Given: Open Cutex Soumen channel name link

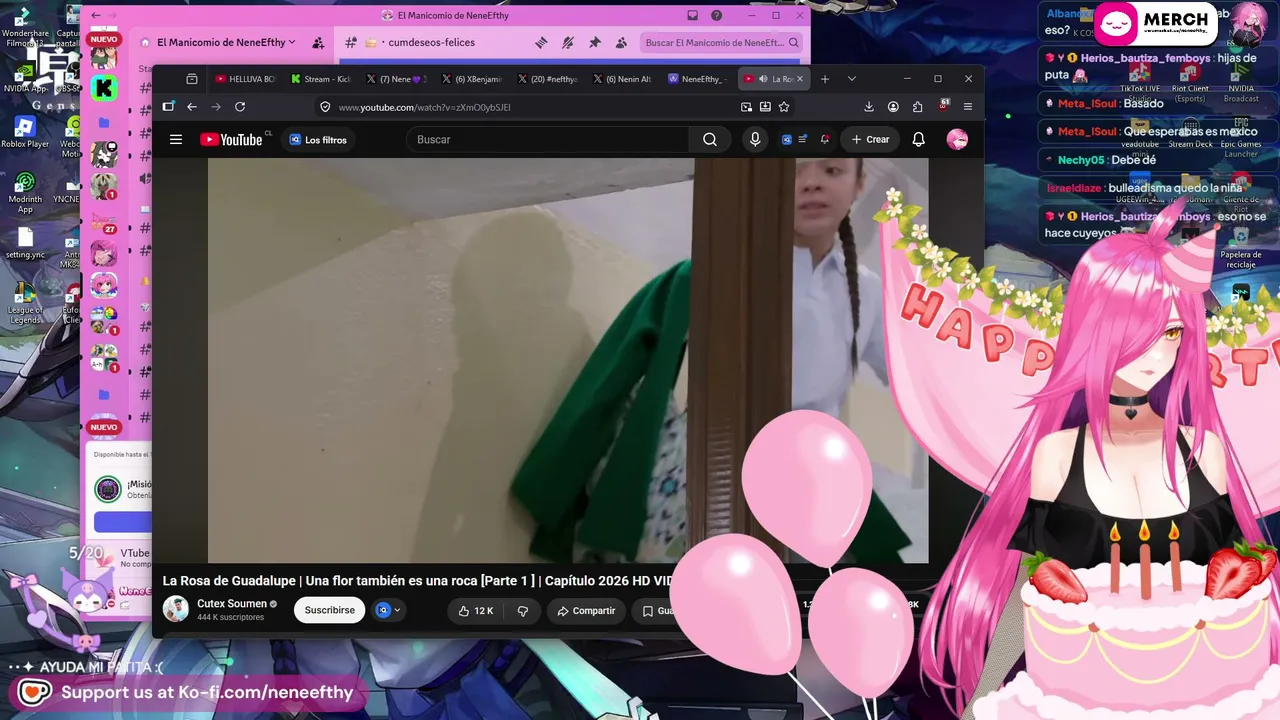Looking at the screenshot, I should 232,604.
